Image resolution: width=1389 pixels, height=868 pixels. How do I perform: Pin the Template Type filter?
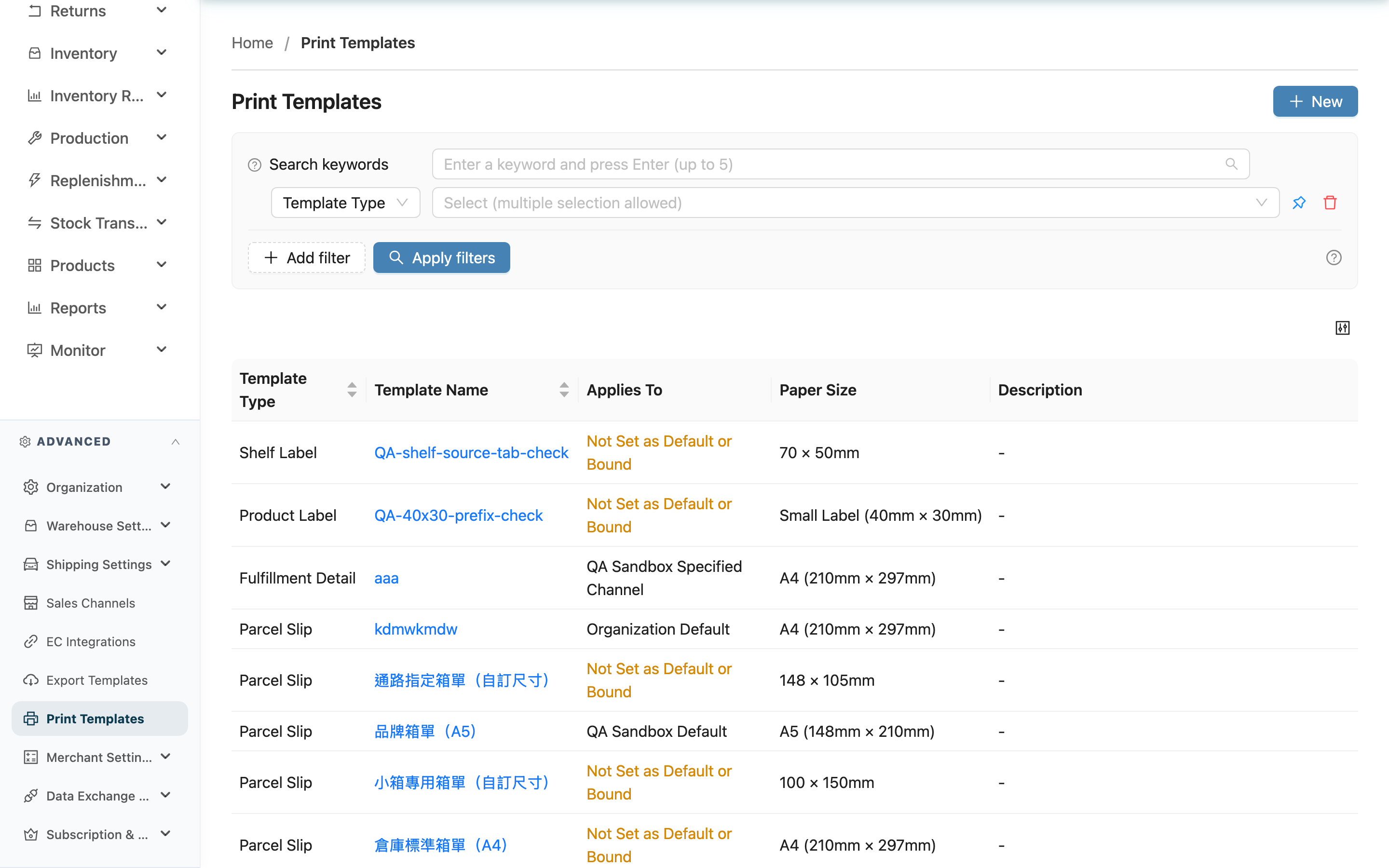(x=1299, y=203)
